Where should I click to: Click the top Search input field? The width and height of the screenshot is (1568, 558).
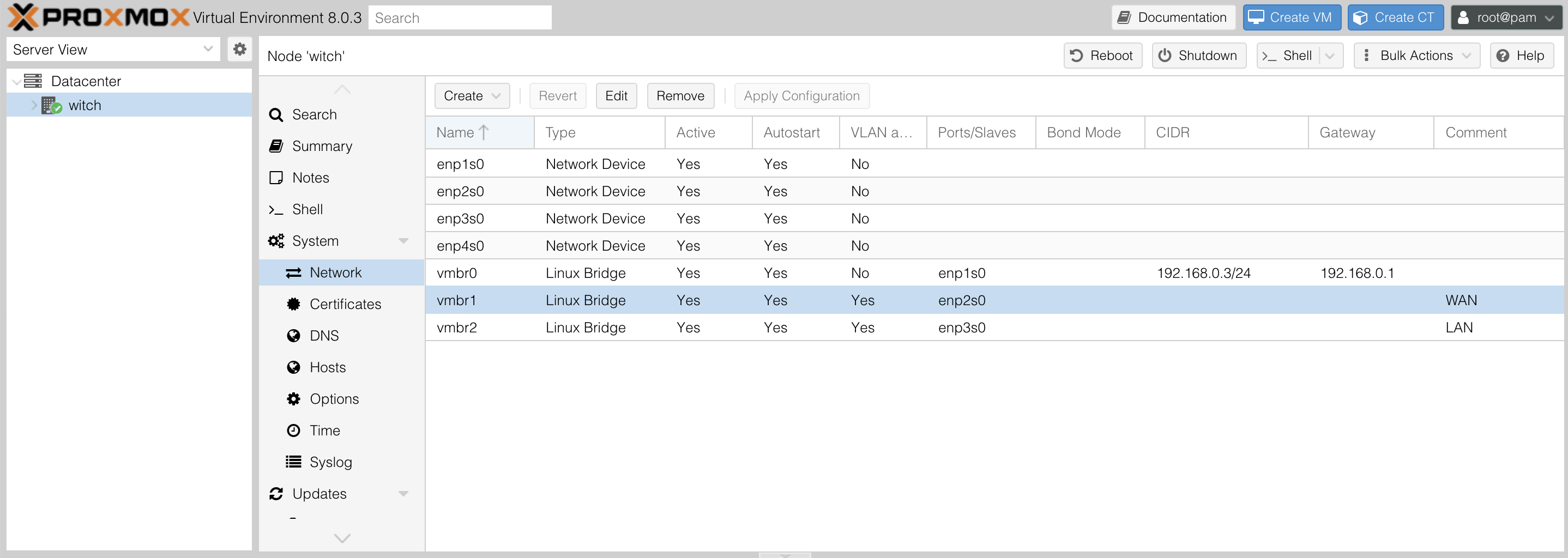[x=460, y=17]
